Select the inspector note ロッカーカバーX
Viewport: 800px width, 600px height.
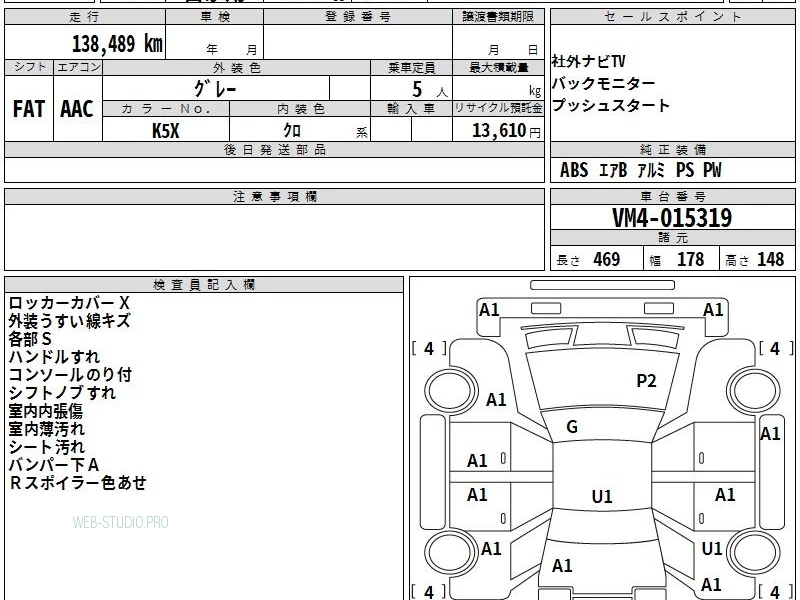pos(69,303)
